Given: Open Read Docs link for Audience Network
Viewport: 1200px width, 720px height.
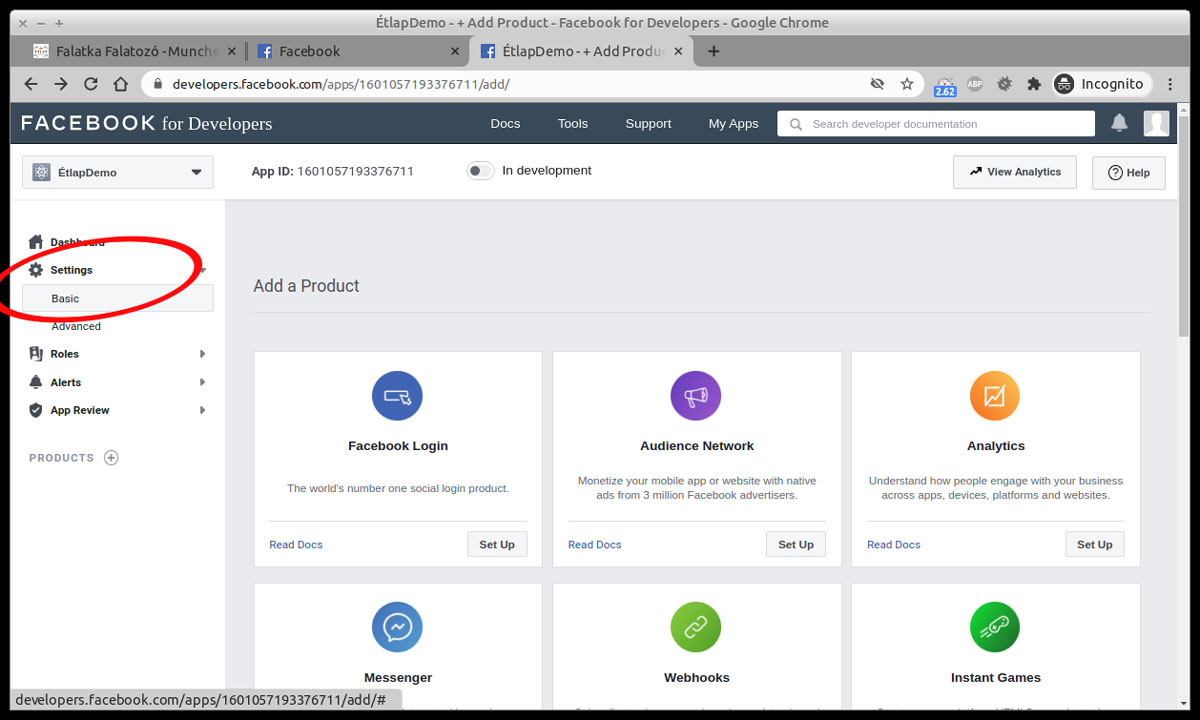Looking at the screenshot, I should (594, 545).
